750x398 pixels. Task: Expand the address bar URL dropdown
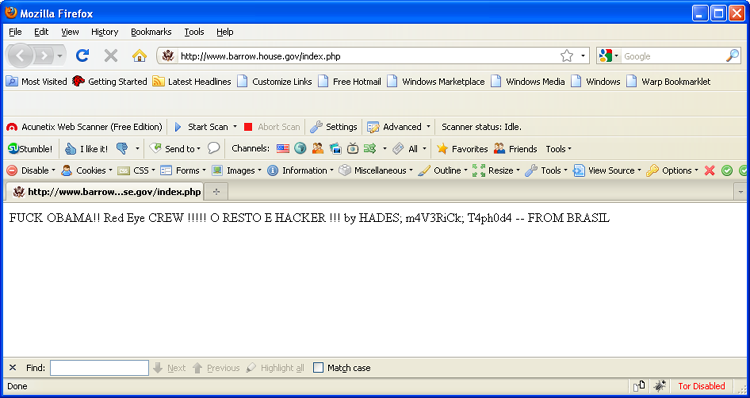(583, 56)
